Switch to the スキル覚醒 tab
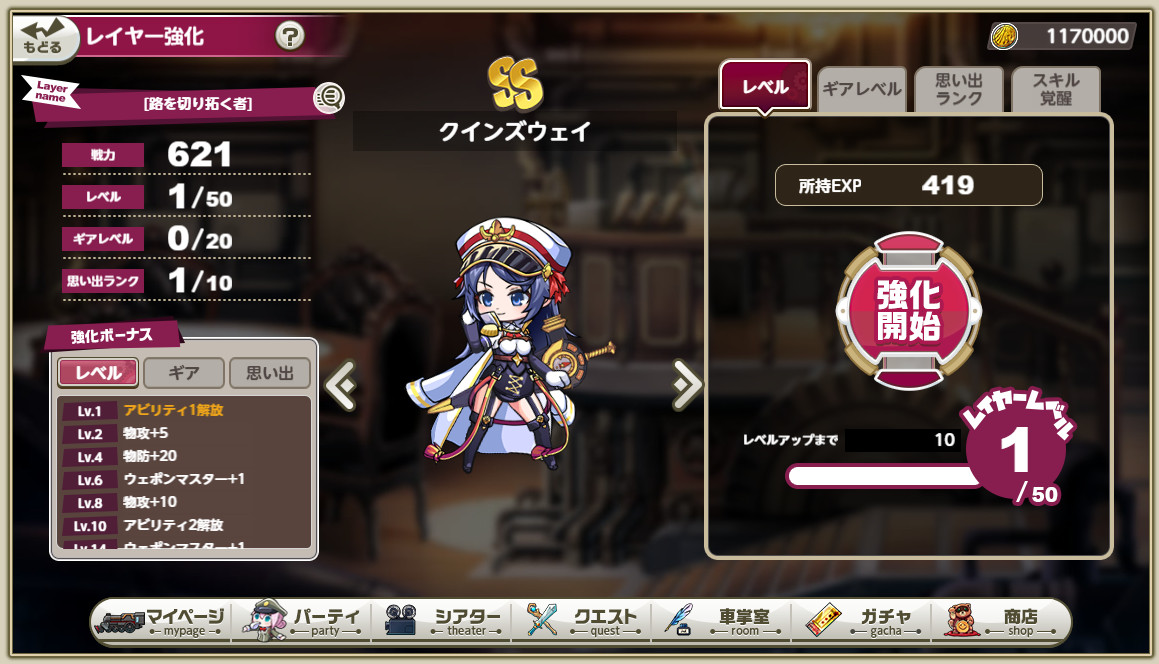The height and width of the screenshot is (664, 1159). pyautogui.click(x=1056, y=89)
